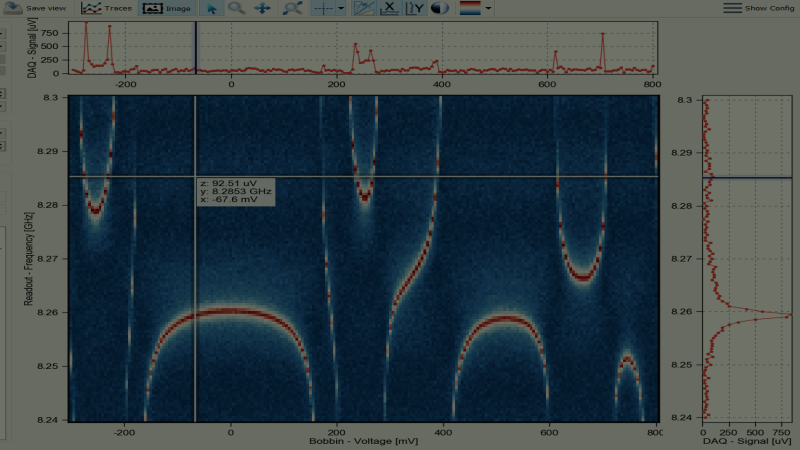Screen dimensions: 800x450
Task: Click the zoom-to-fit autoscale icon
Action: coord(293,8)
